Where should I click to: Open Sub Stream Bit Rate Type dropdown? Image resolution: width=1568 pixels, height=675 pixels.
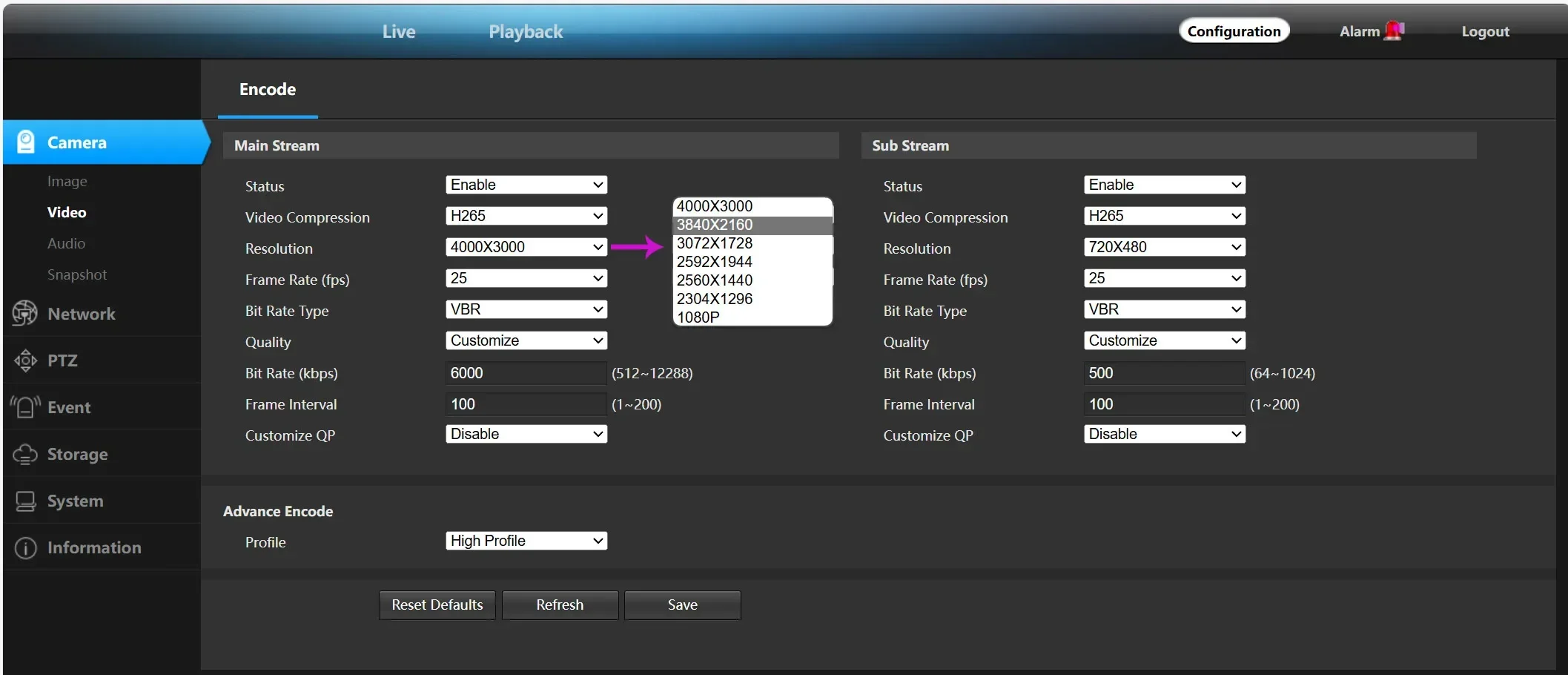click(x=1165, y=309)
